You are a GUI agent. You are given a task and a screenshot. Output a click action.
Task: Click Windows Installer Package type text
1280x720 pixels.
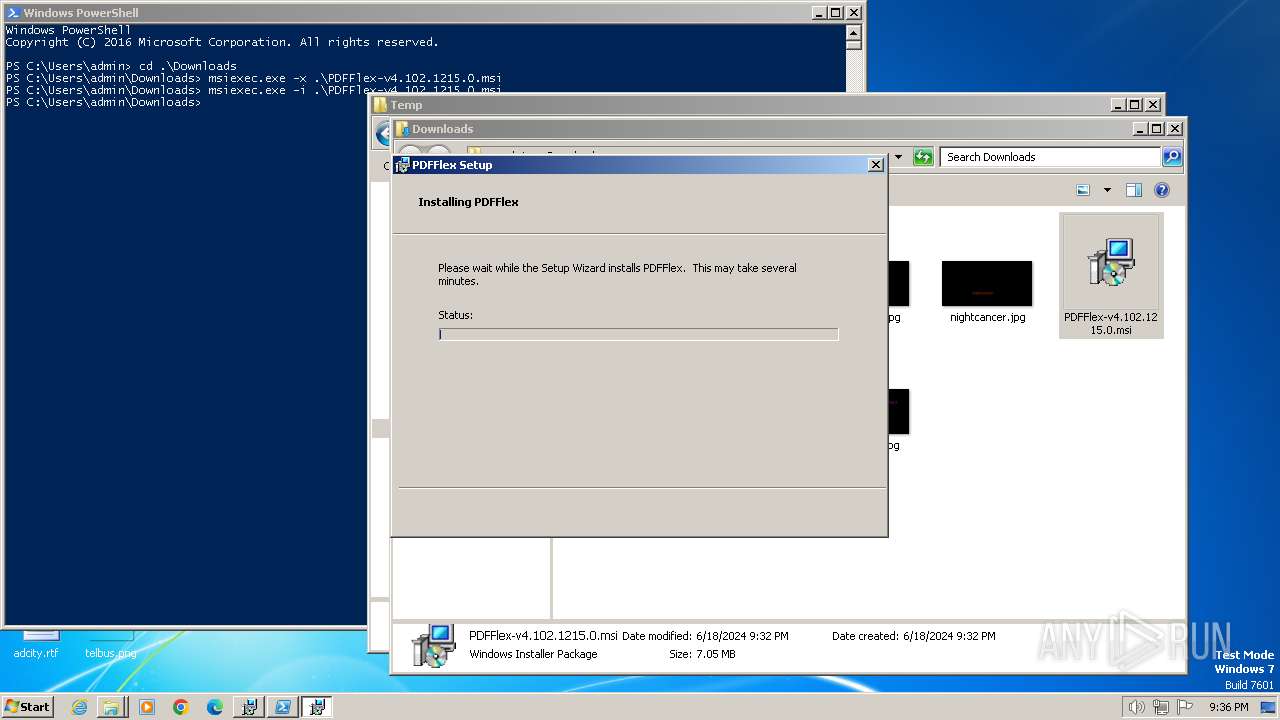[533, 654]
